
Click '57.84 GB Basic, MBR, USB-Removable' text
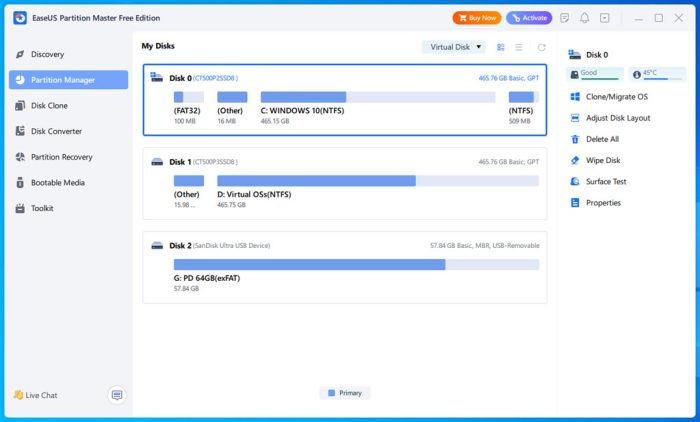click(484, 246)
